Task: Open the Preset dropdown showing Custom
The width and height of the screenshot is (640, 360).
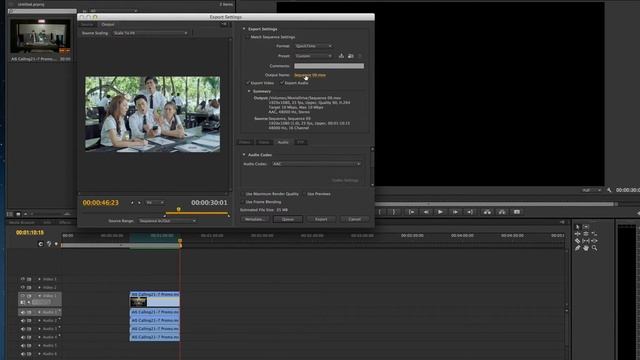Action: (x=313, y=56)
